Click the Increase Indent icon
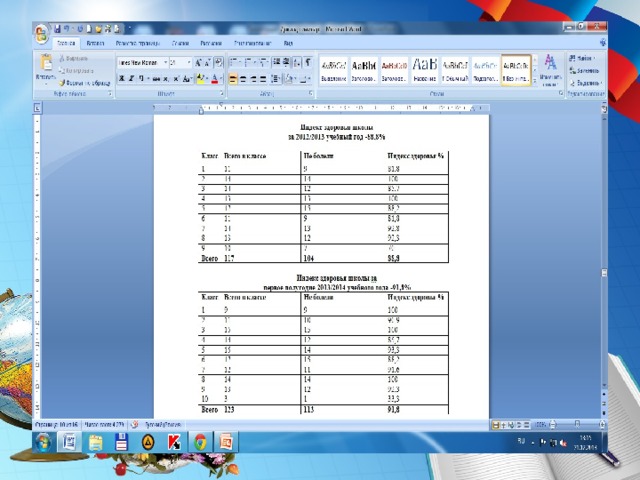 (286, 62)
